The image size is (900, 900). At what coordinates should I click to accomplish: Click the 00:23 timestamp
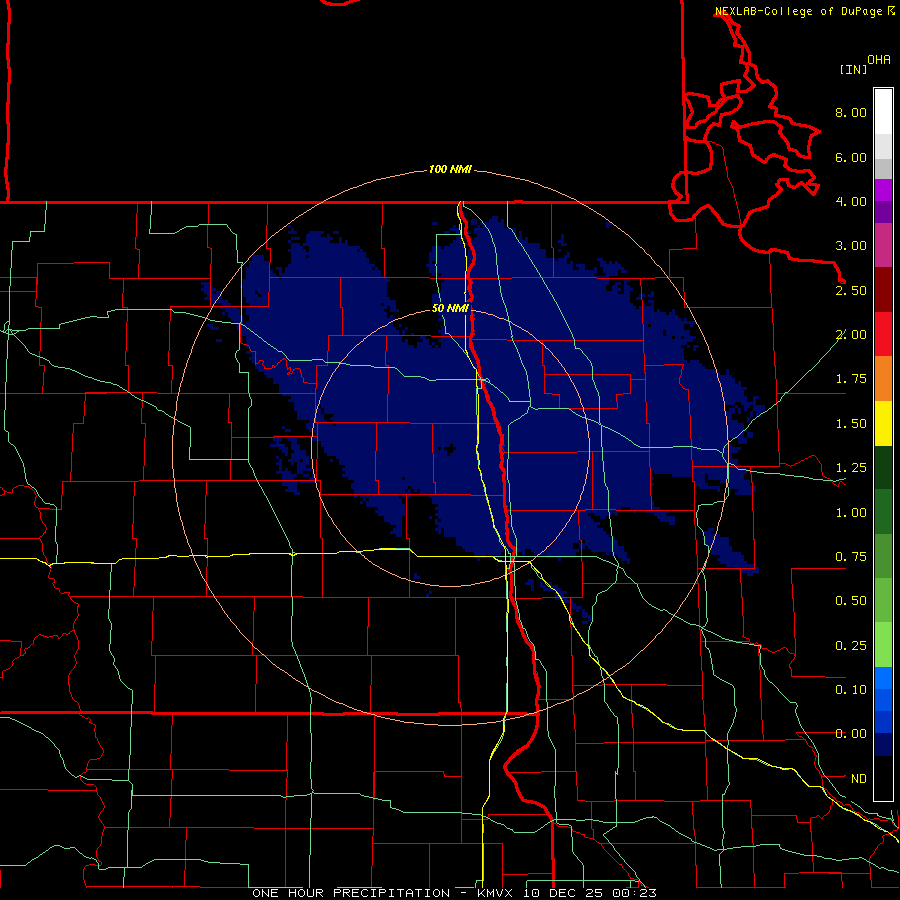click(x=633, y=893)
